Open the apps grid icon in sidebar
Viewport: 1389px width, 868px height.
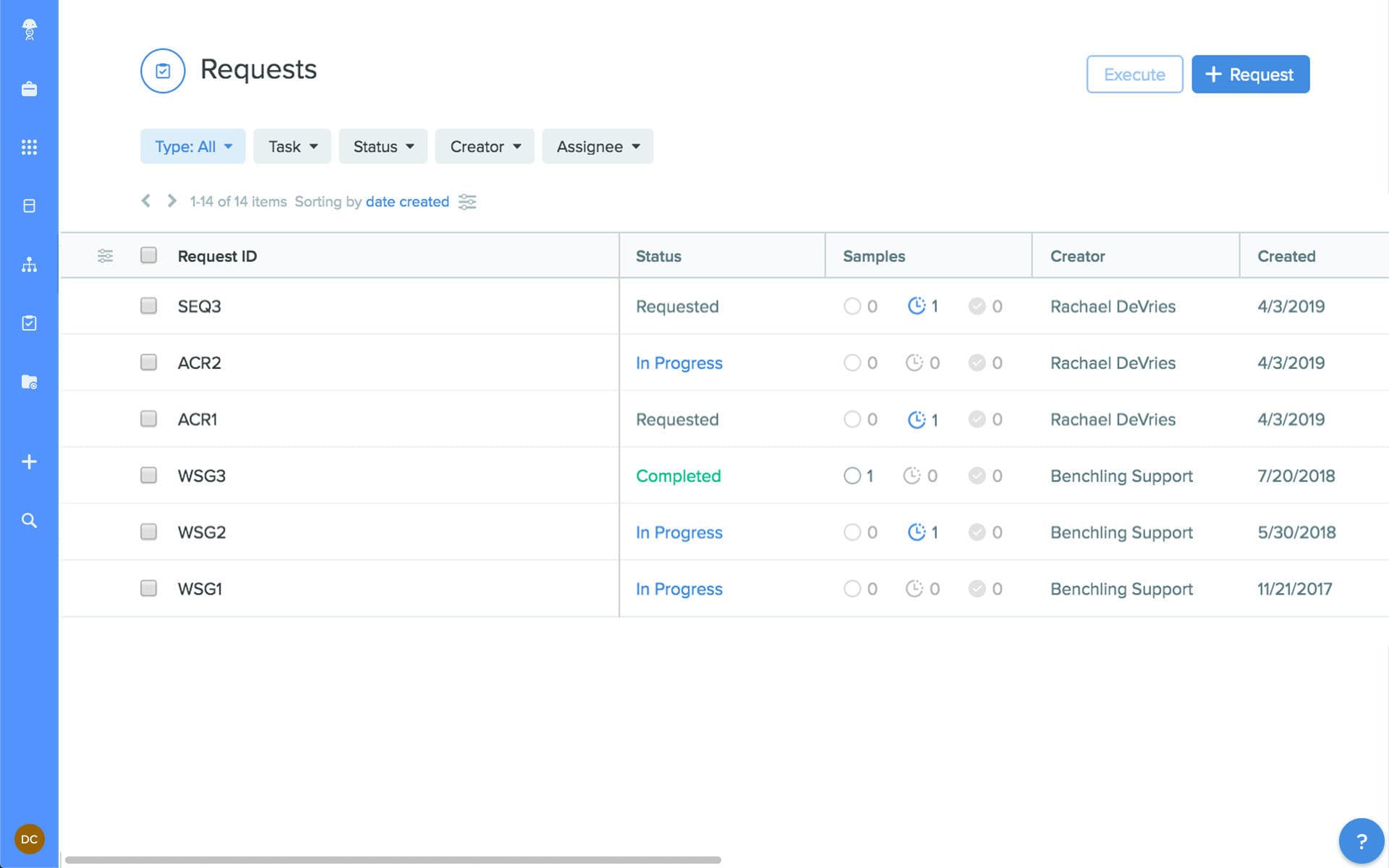click(x=29, y=147)
